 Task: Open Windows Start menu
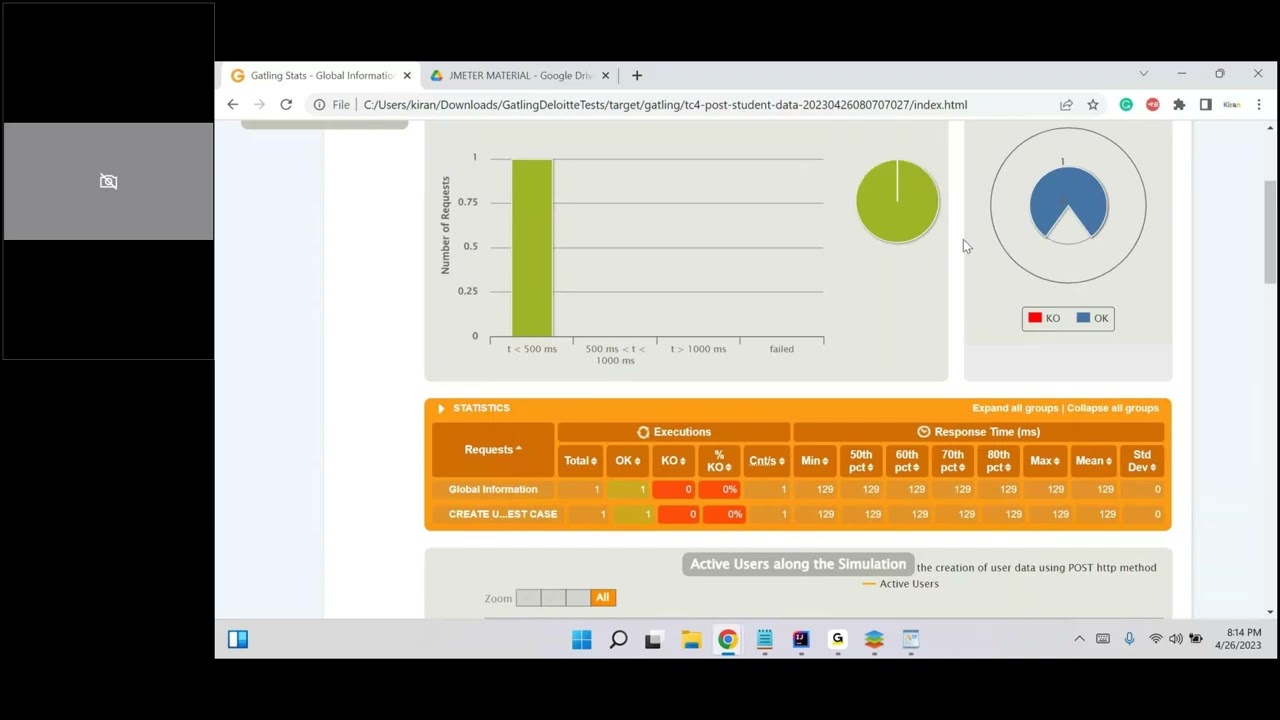click(582, 639)
